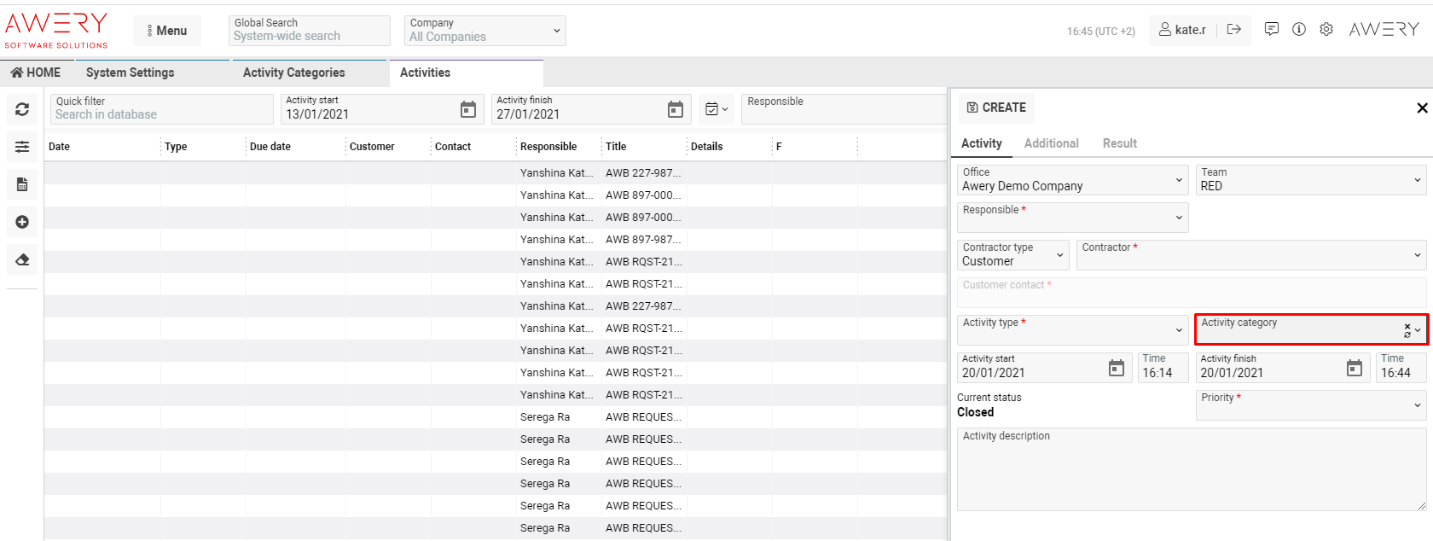Viewport: 1433px width, 541px height.
Task: Click the report document icon in sidebar
Action: (22, 185)
